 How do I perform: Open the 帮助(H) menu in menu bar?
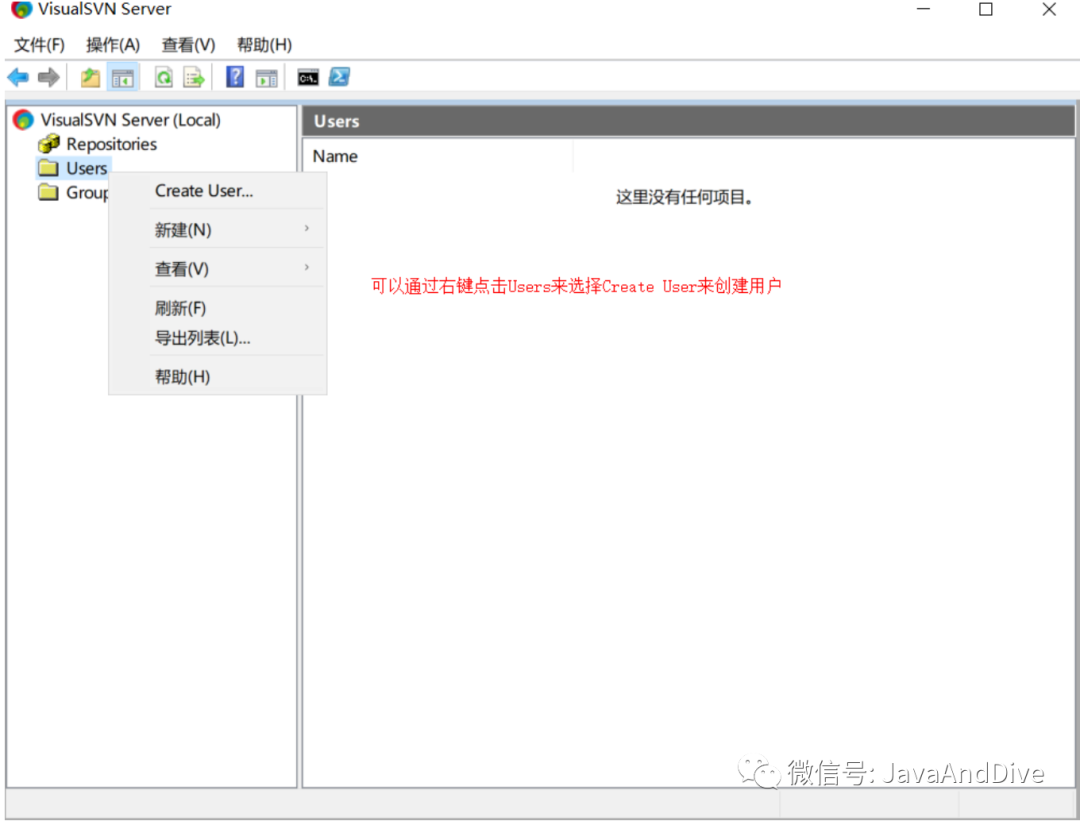(264, 45)
